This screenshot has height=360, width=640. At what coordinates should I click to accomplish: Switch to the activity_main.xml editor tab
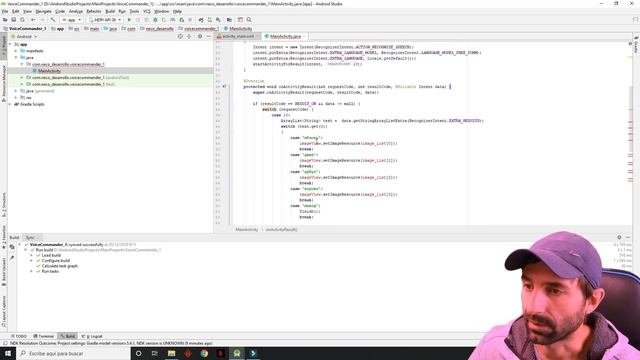(238, 36)
